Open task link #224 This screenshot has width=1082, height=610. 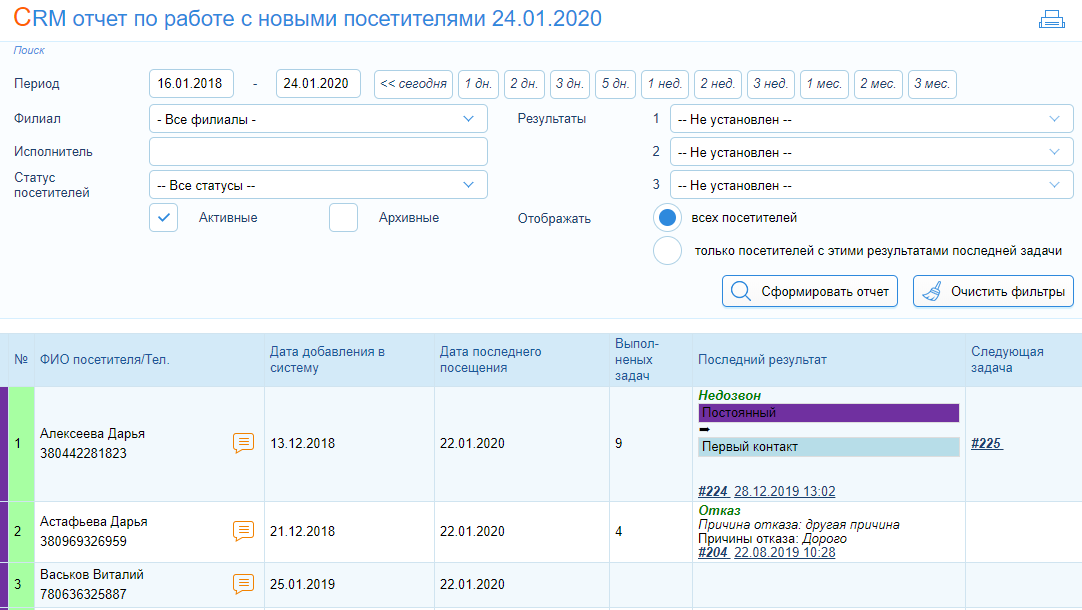tap(714, 491)
